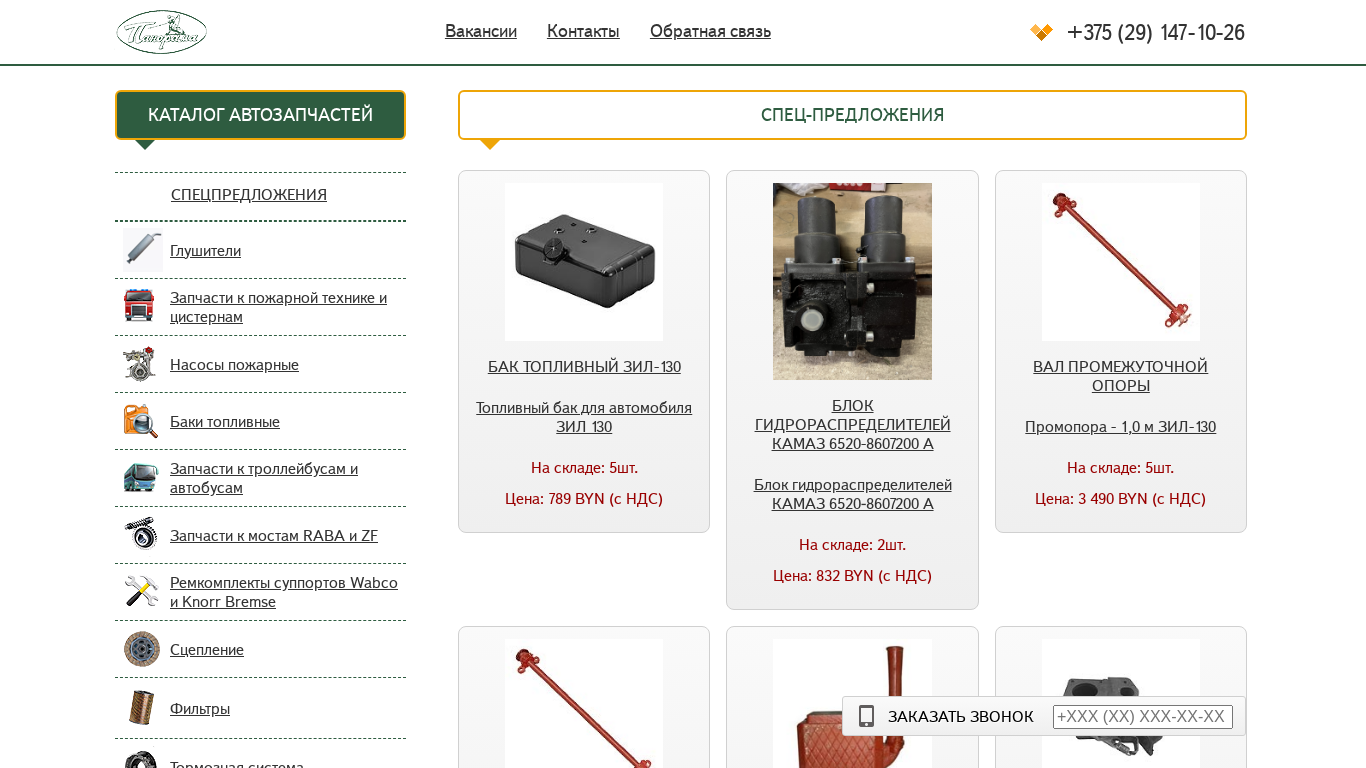Click the Каталог автозапчастей header button
The width and height of the screenshot is (1366, 768).
coord(260,115)
